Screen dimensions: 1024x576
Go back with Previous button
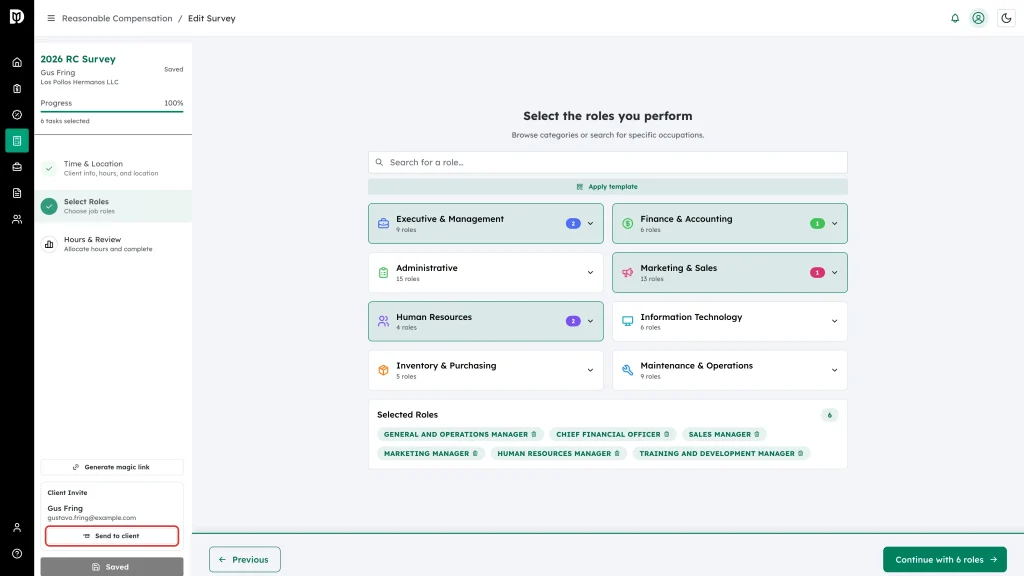pyautogui.click(x=245, y=560)
